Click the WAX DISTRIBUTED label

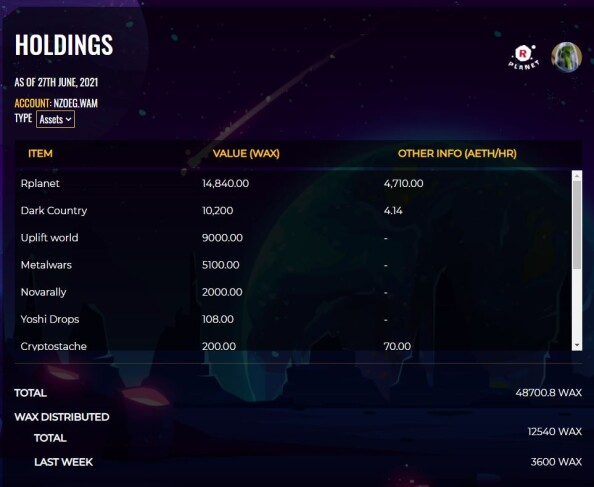pyautogui.click(x=62, y=417)
